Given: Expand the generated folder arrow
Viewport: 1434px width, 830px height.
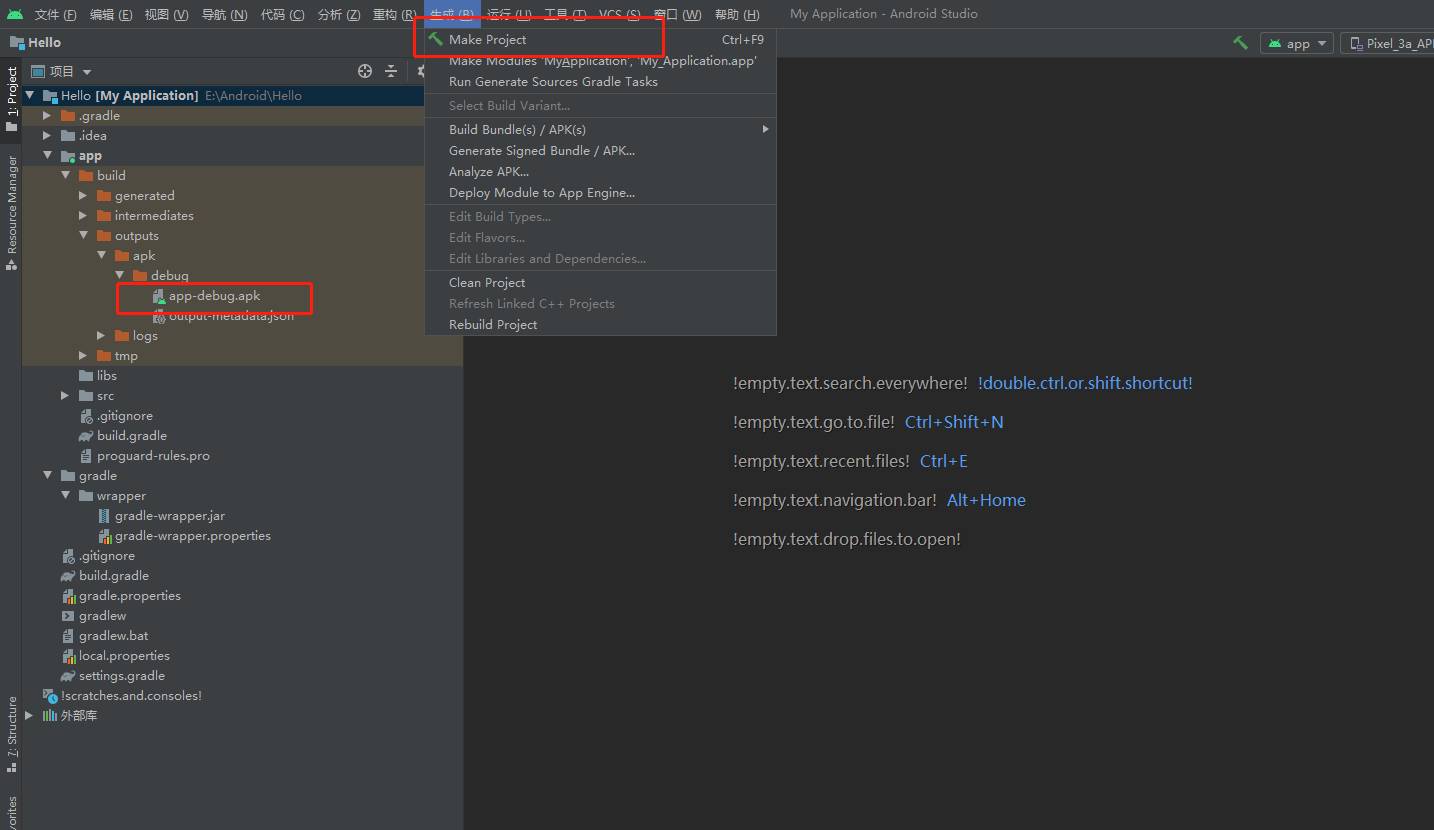Looking at the screenshot, I should (83, 196).
